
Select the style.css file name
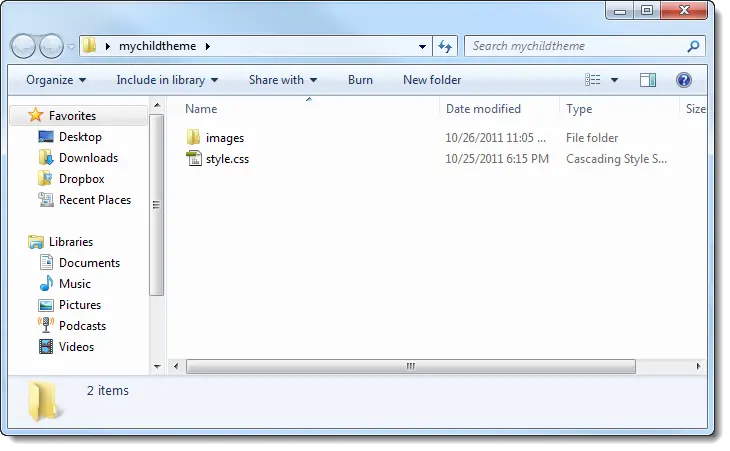(x=227, y=159)
